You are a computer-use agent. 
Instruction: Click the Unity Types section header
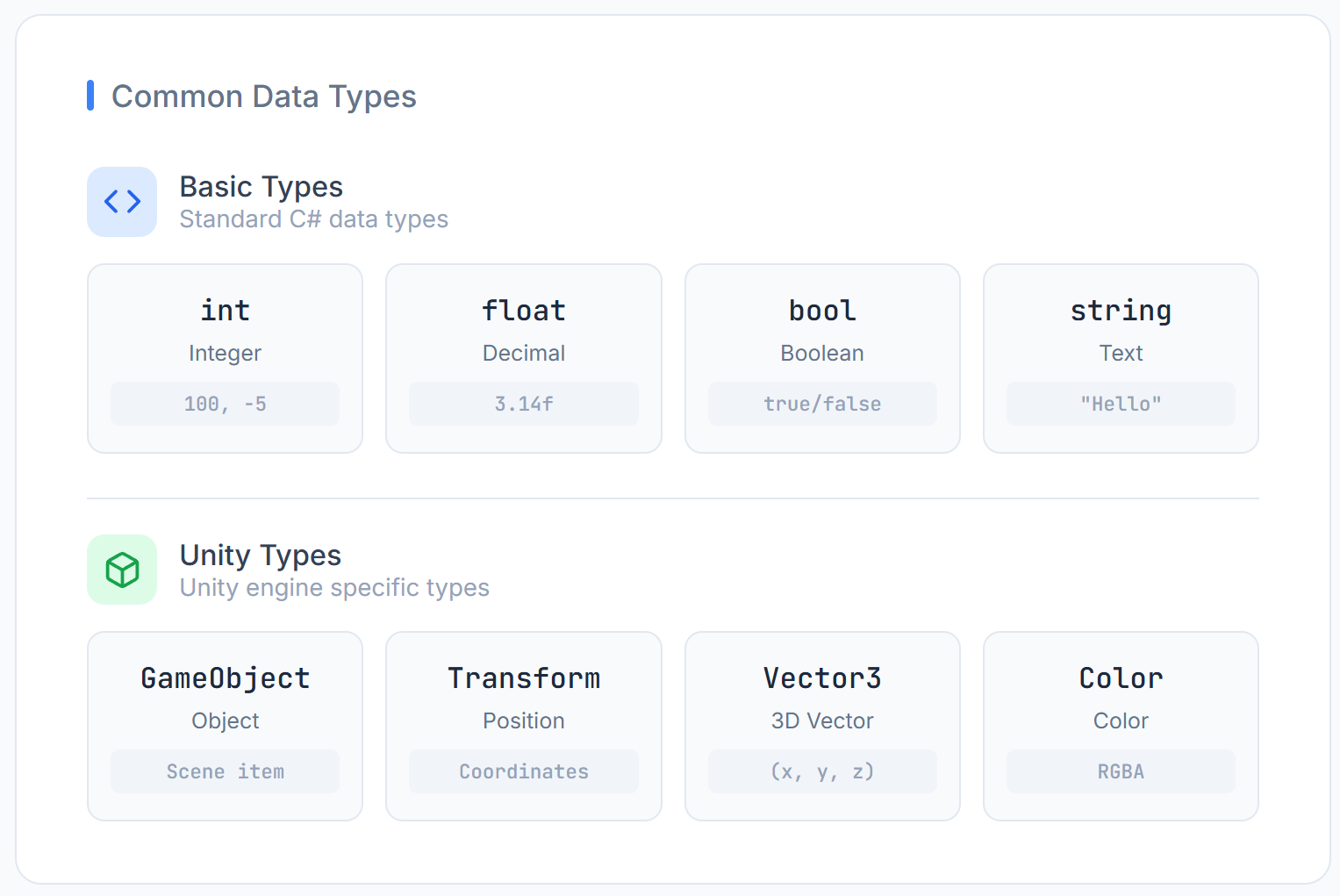coord(260,555)
